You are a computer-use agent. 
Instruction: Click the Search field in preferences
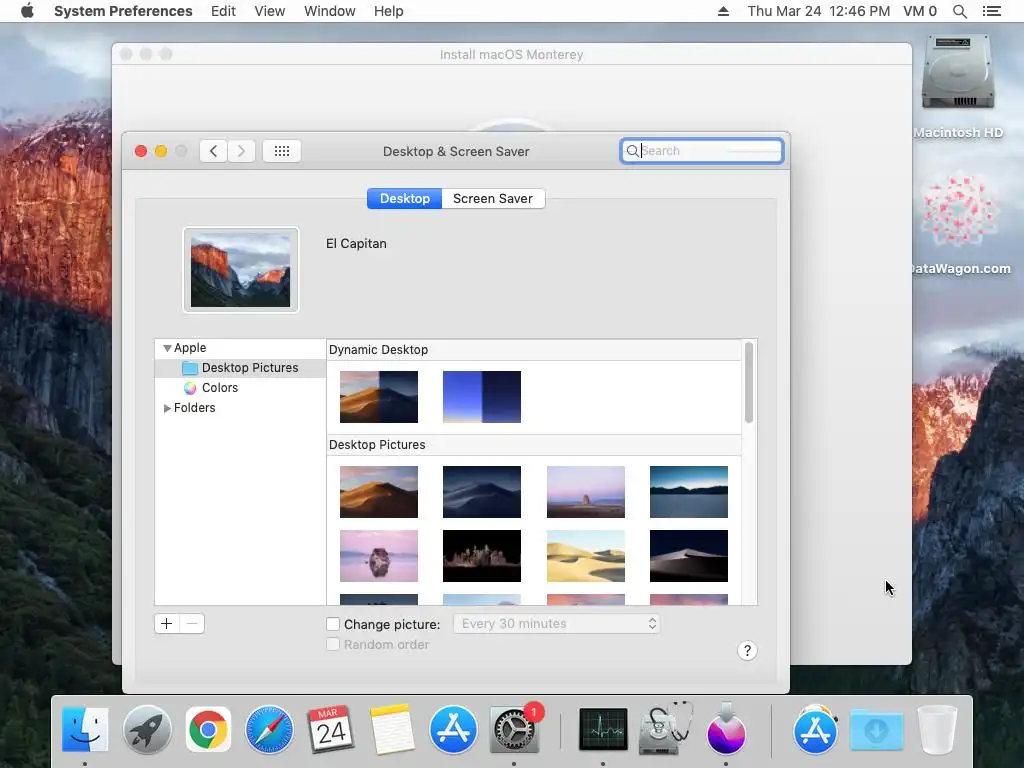[x=702, y=151]
